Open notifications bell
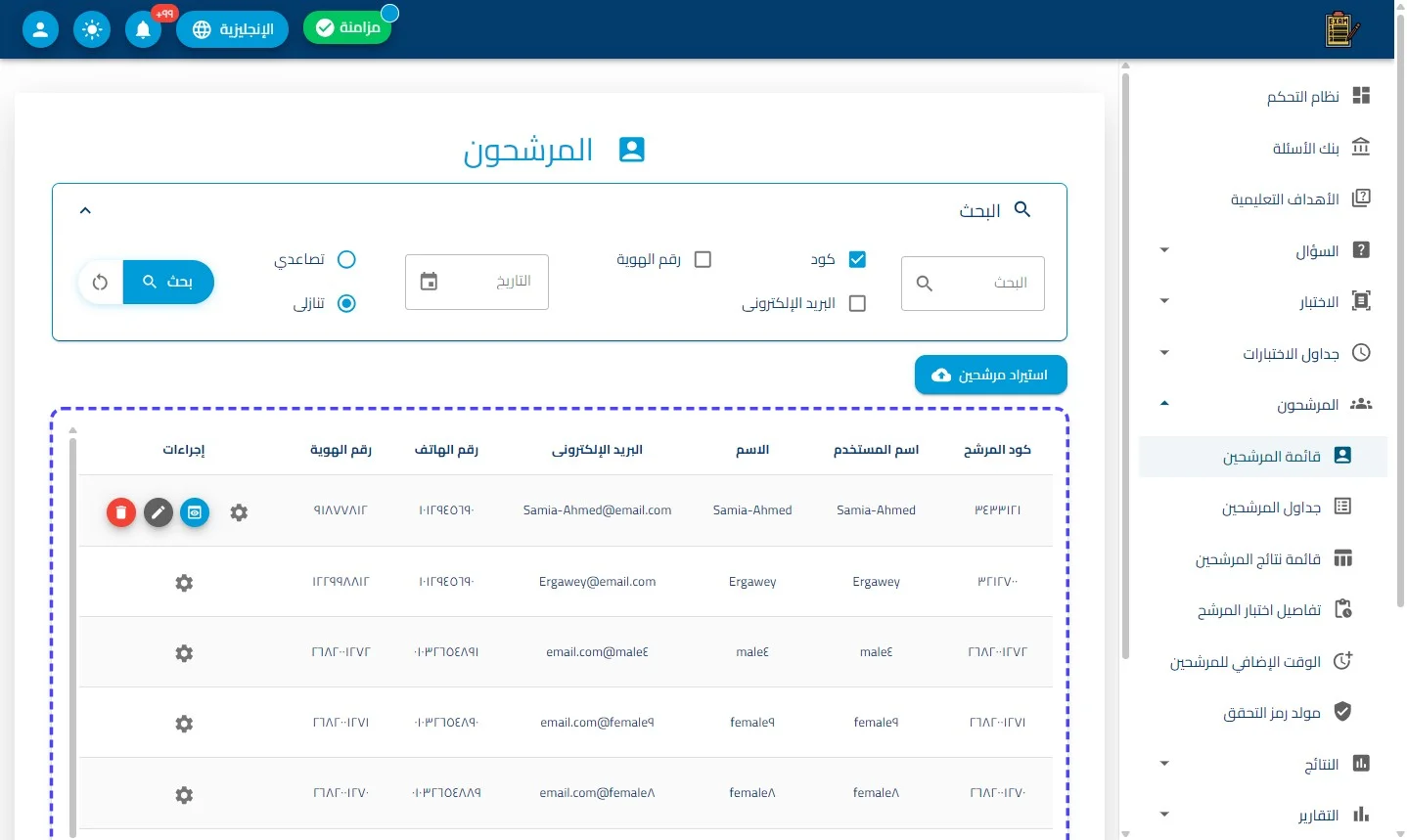 pyautogui.click(x=143, y=29)
